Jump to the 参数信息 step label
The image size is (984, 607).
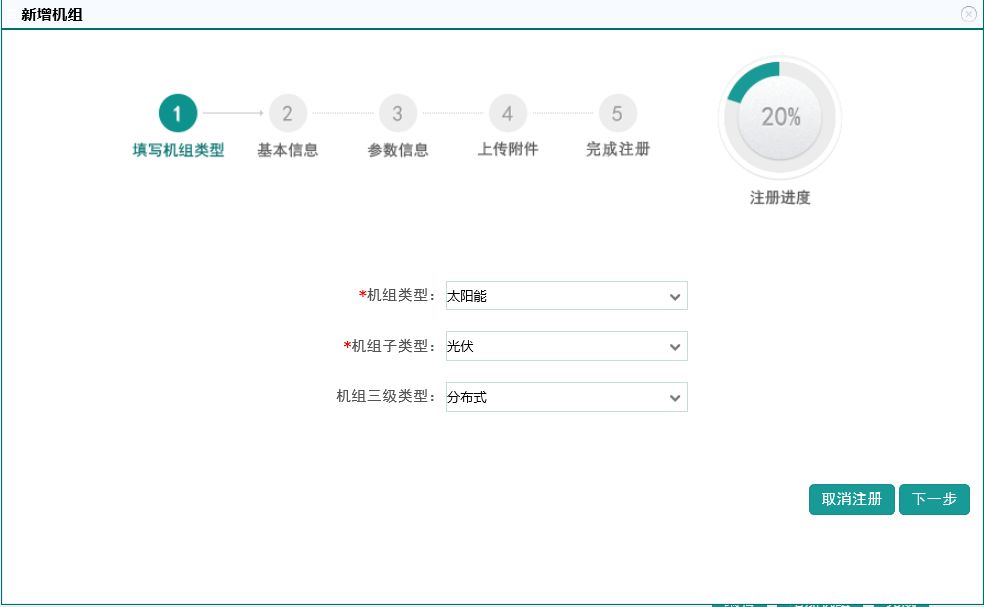[398, 150]
